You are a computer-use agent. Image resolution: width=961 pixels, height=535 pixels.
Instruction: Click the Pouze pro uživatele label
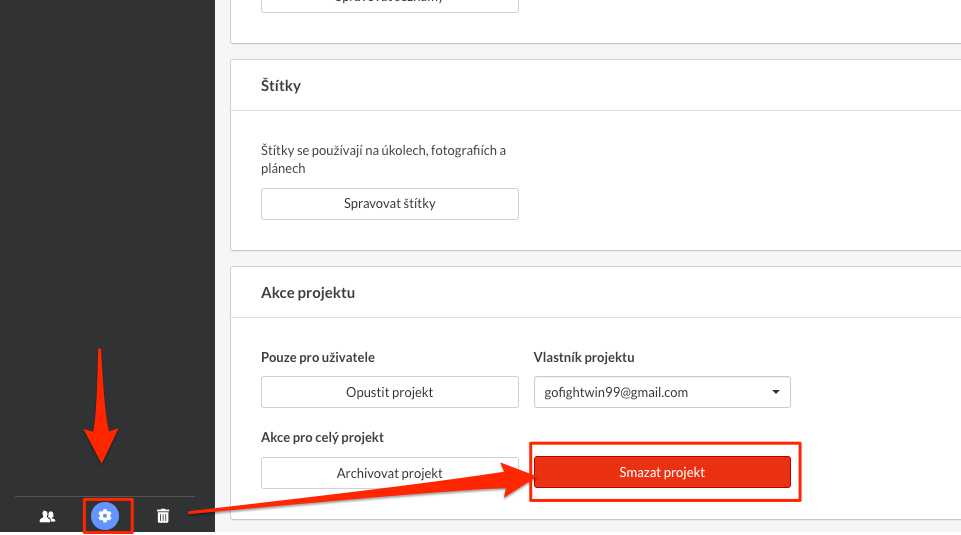[317, 357]
